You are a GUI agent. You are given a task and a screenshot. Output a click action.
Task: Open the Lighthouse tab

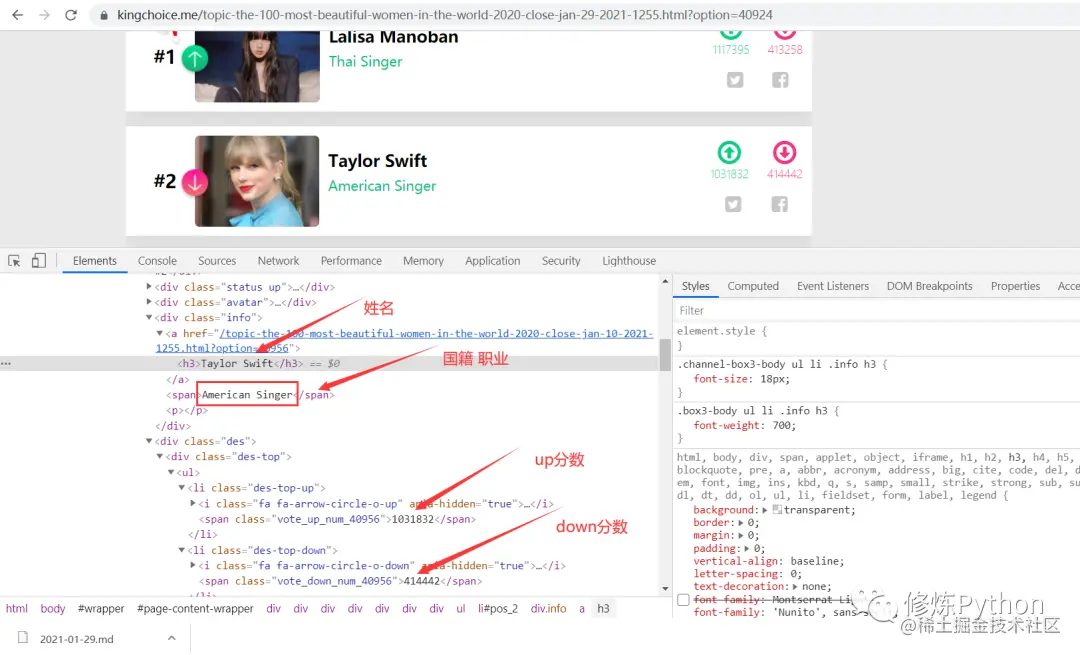pyautogui.click(x=629, y=261)
